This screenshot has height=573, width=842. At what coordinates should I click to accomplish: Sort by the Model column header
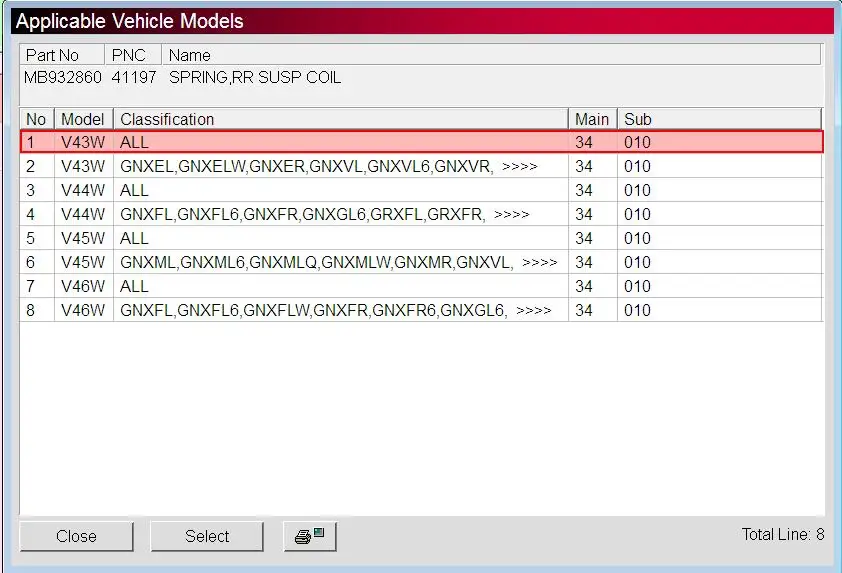pos(83,119)
